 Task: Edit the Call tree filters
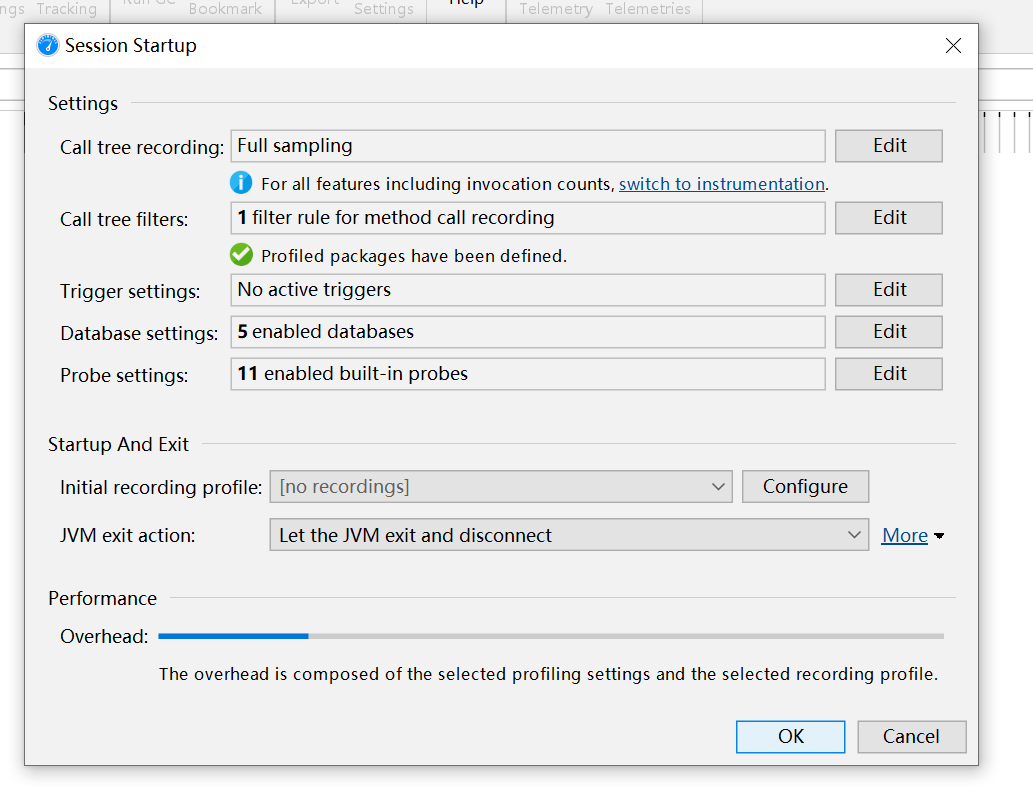click(x=888, y=218)
